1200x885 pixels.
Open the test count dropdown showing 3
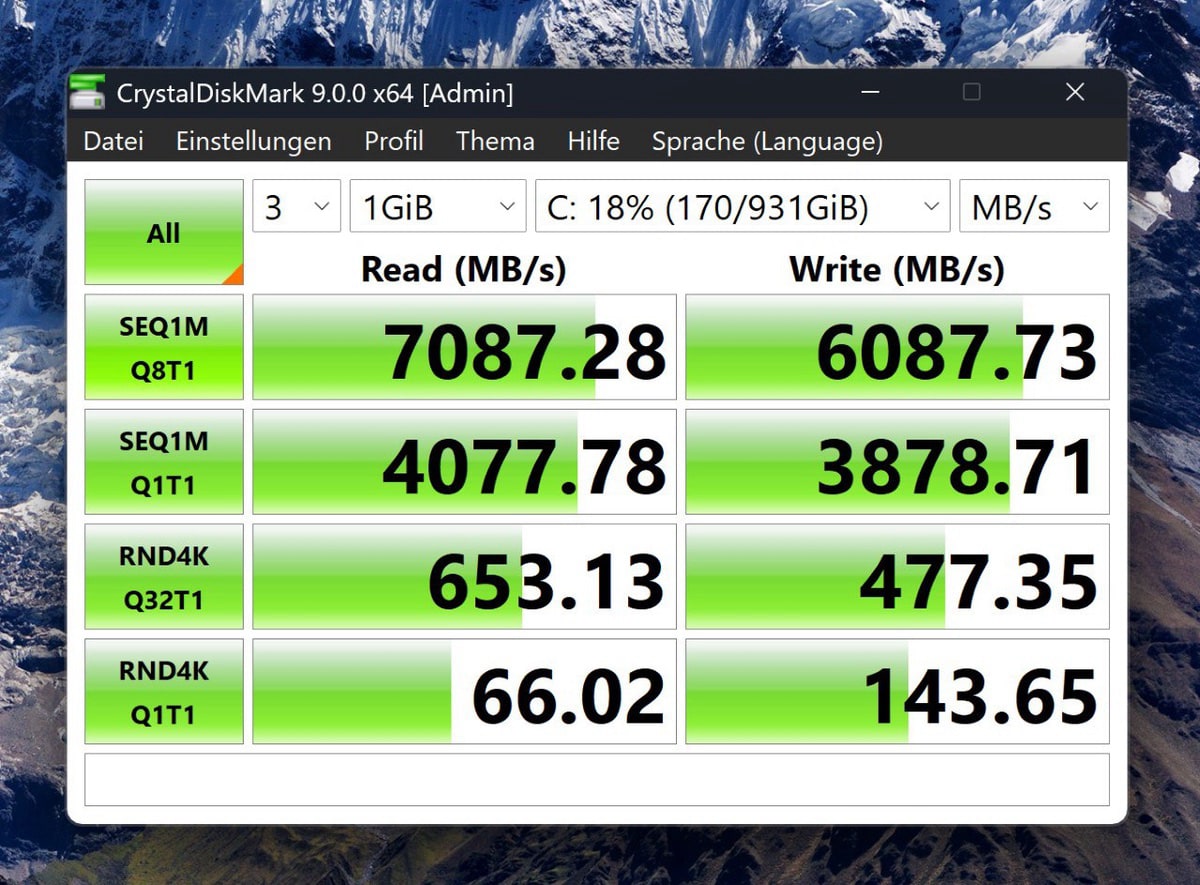click(296, 207)
